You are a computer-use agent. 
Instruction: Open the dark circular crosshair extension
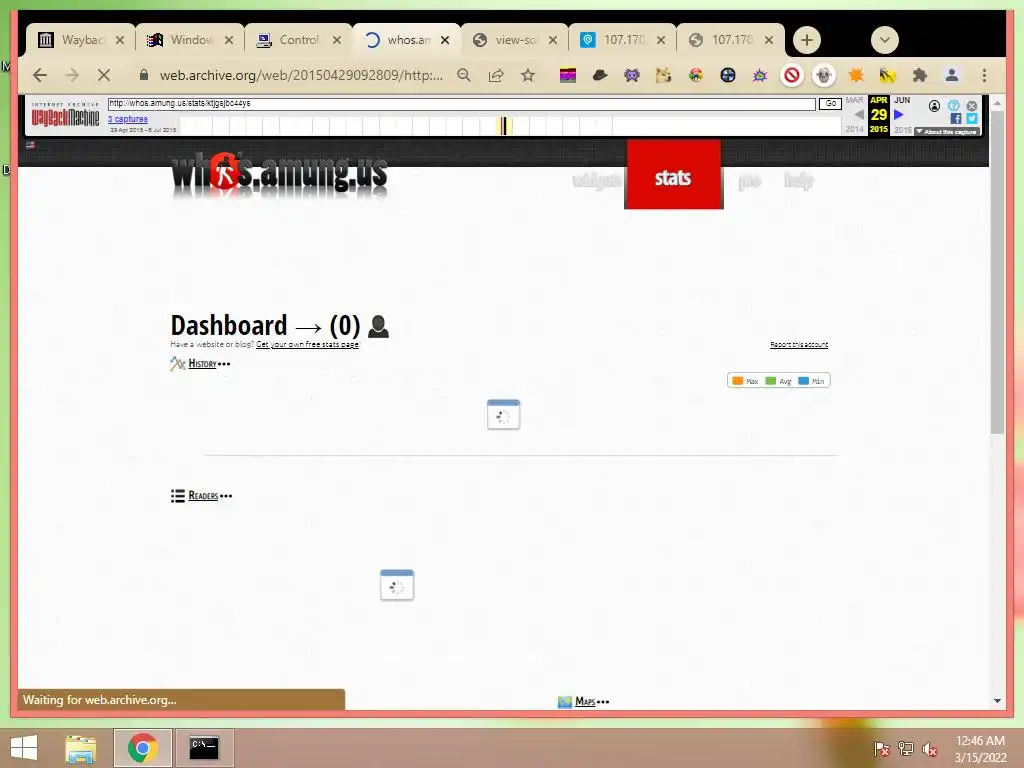(728, 76)
